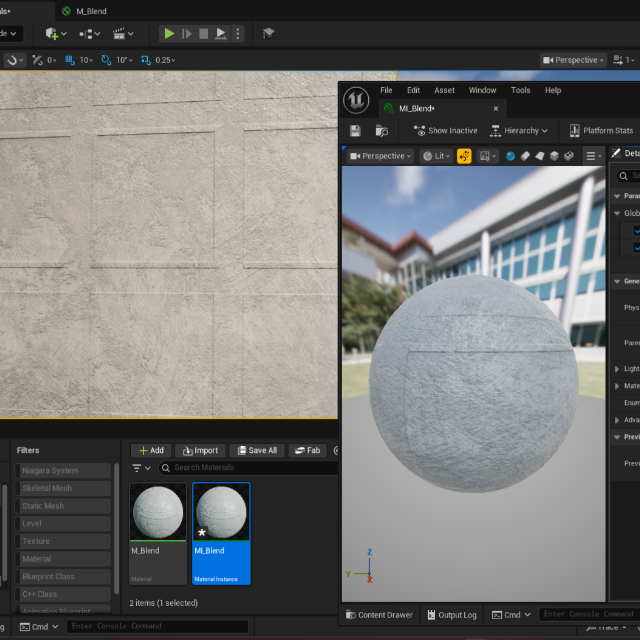640x640 pixels.
Task: Open the Output Log panel
Action: pyautogui.click(x=452, y=615)
